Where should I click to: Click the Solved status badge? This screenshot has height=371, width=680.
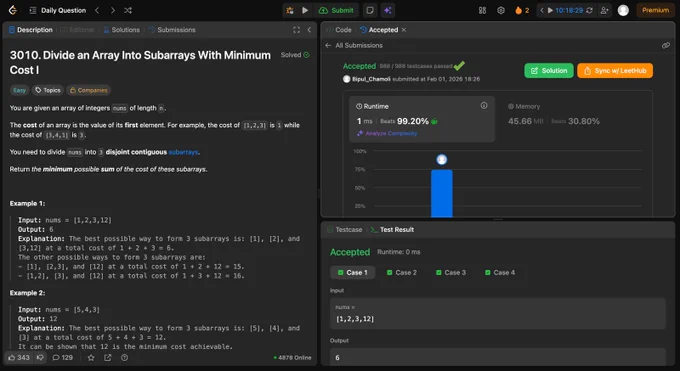tap(295, 55)
